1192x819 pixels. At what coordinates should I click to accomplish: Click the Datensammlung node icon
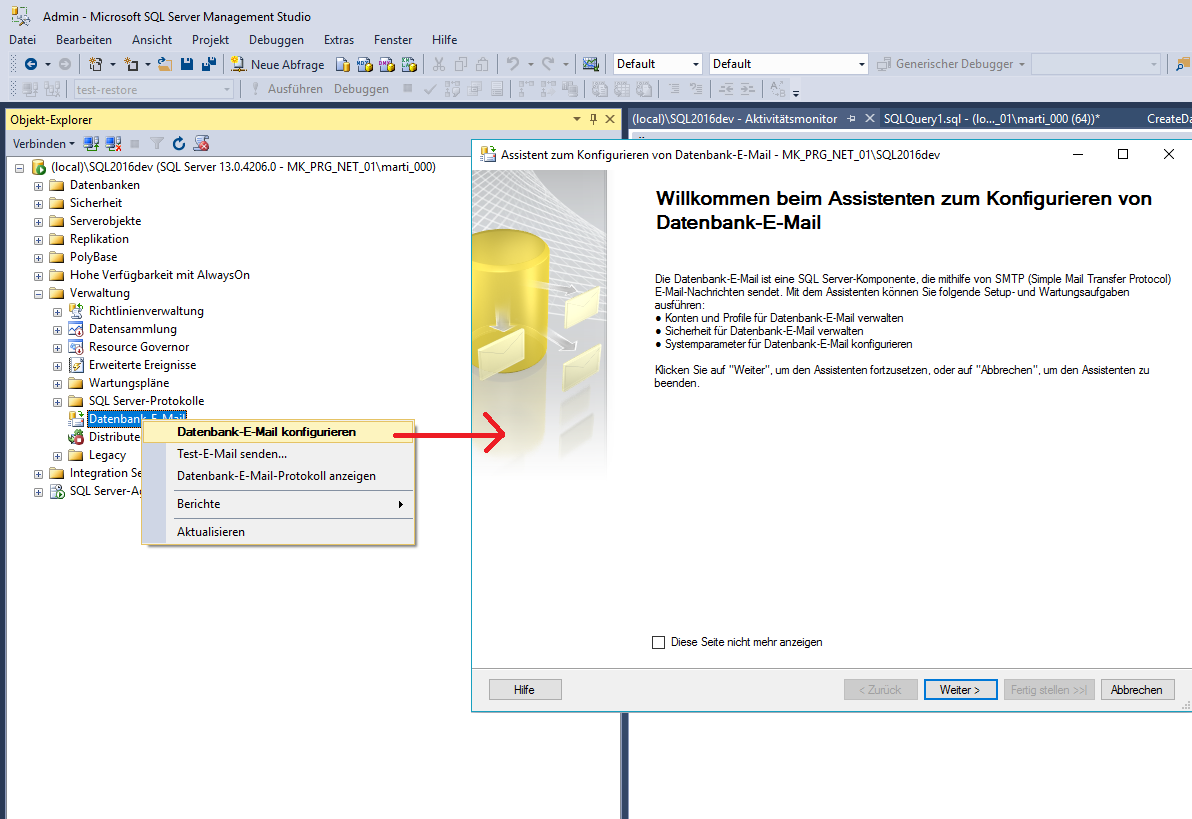pyautogui.click(x=76, y=329)
